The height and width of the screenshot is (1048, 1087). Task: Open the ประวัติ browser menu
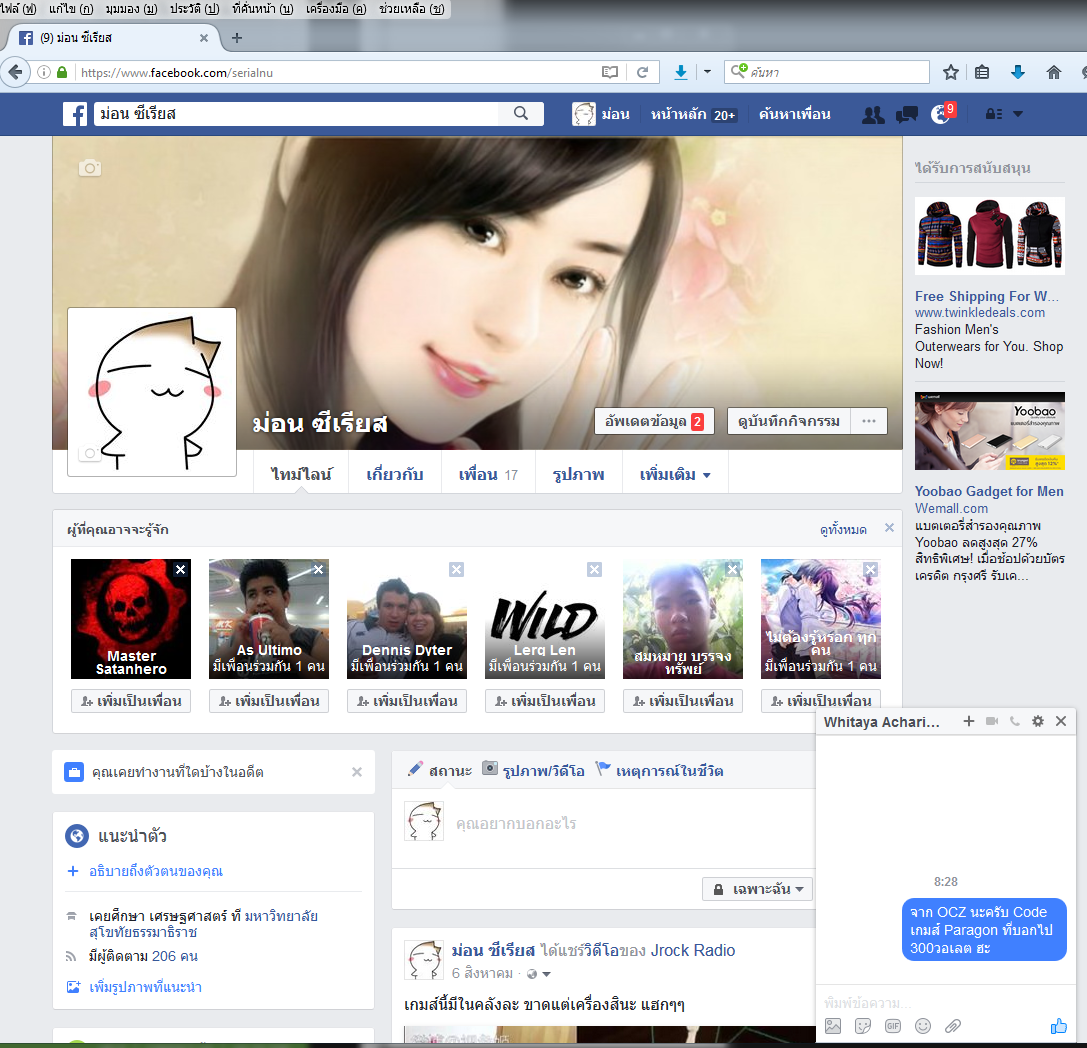(194, 9)
